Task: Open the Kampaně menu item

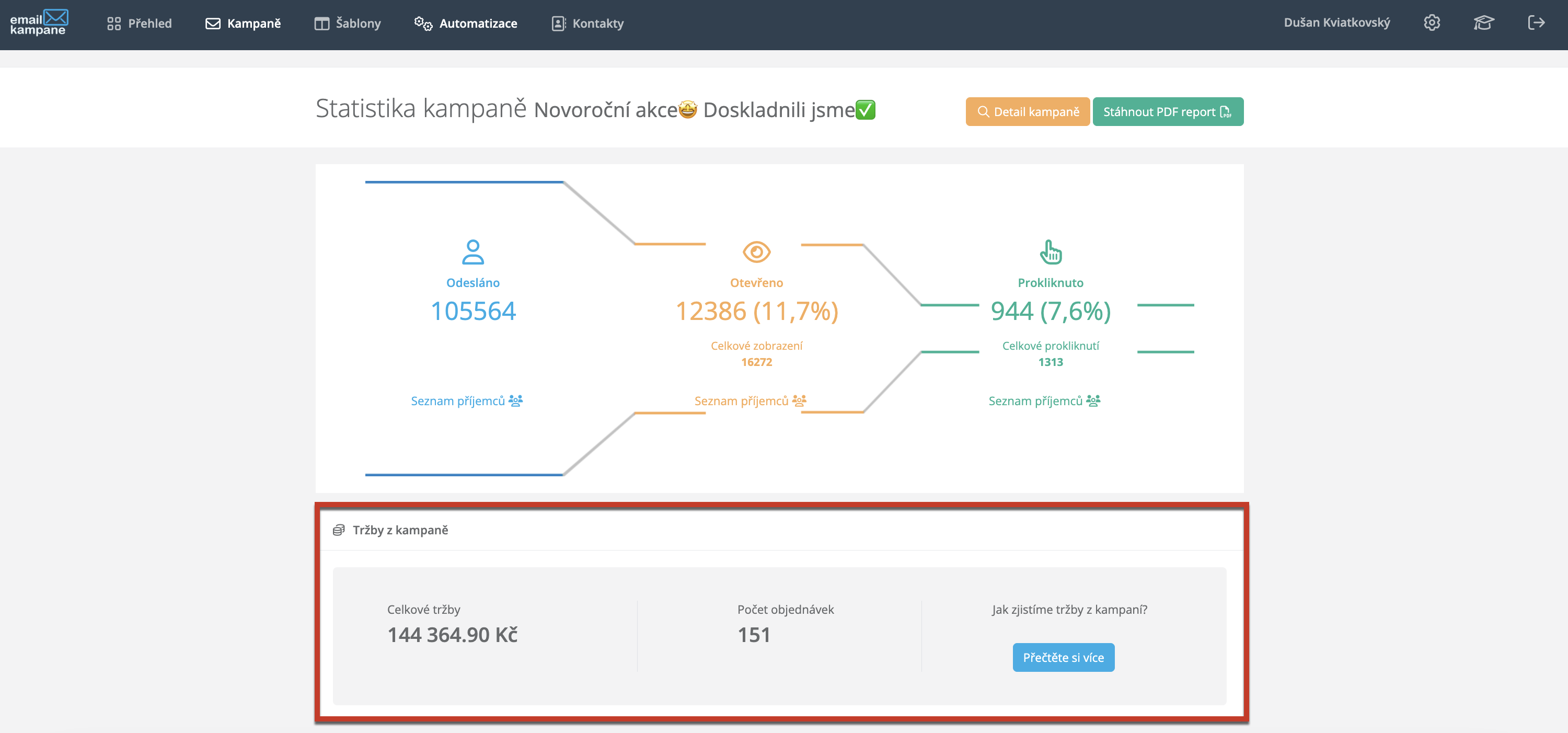Action: click(x=243, y=23)
